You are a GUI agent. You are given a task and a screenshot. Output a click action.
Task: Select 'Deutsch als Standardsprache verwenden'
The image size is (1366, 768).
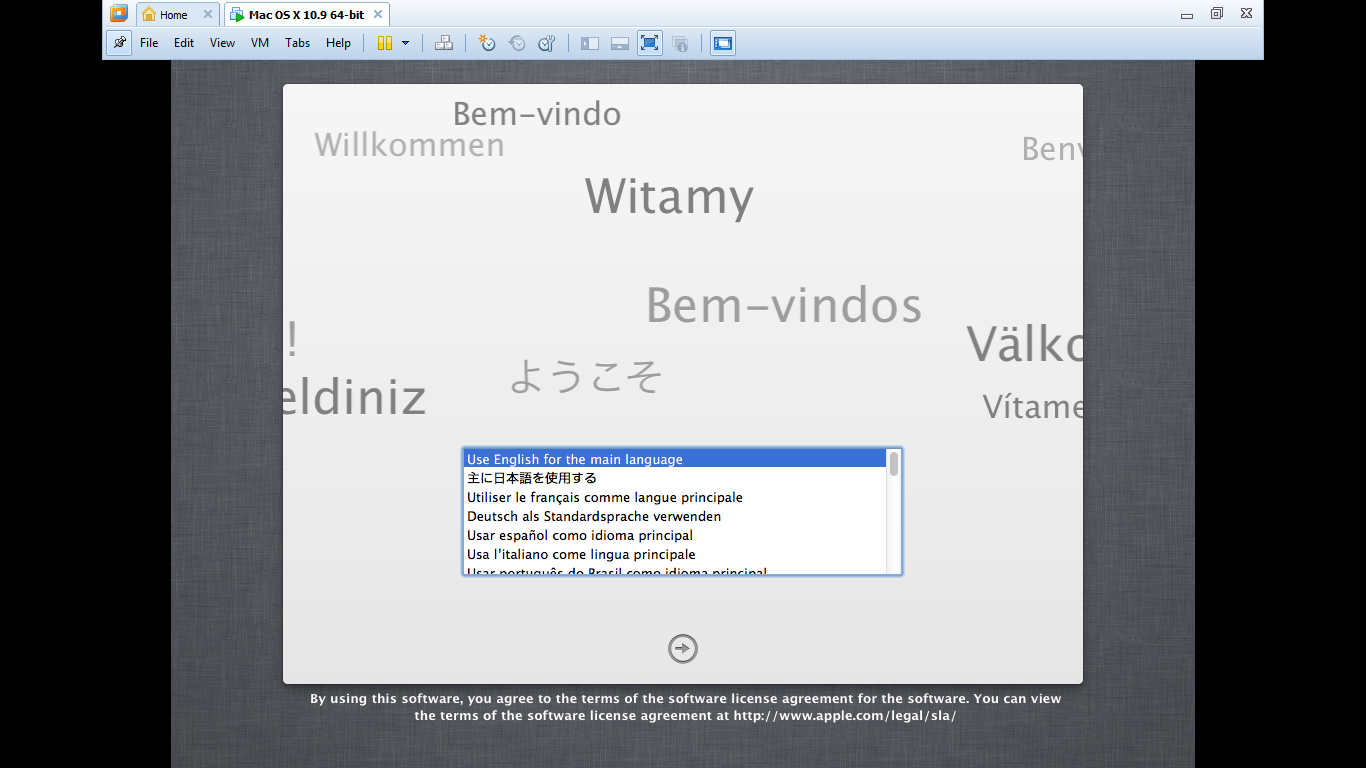click(x=675, y=516)
